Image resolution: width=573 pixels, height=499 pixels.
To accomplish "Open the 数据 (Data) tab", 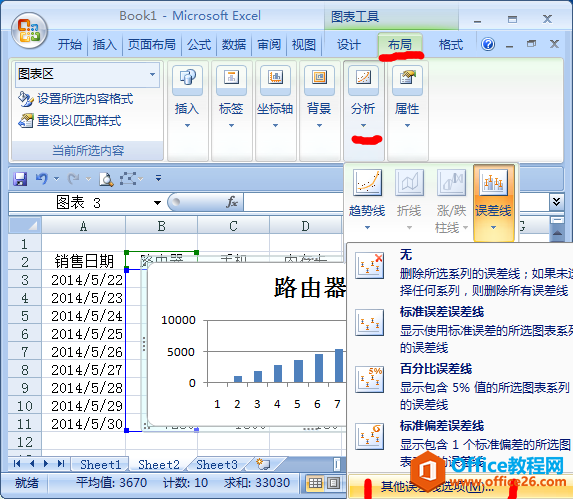I will [x=234, y=45].
